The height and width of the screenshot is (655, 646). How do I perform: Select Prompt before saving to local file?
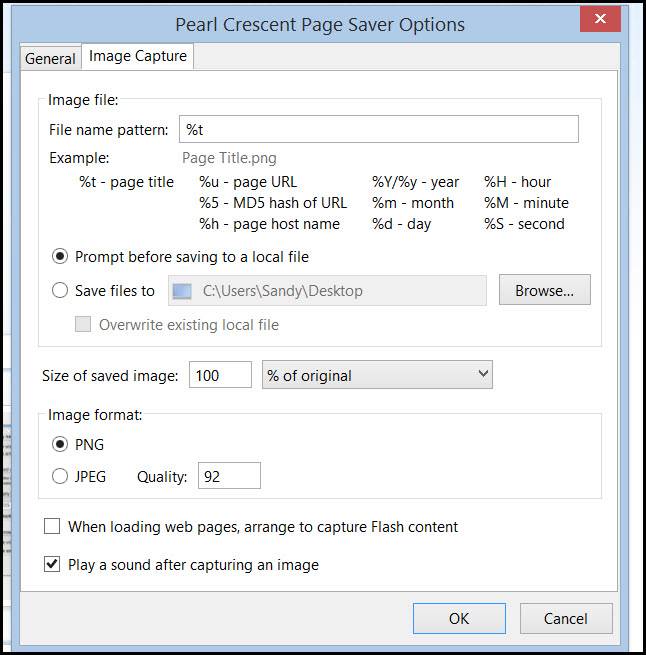60,257
